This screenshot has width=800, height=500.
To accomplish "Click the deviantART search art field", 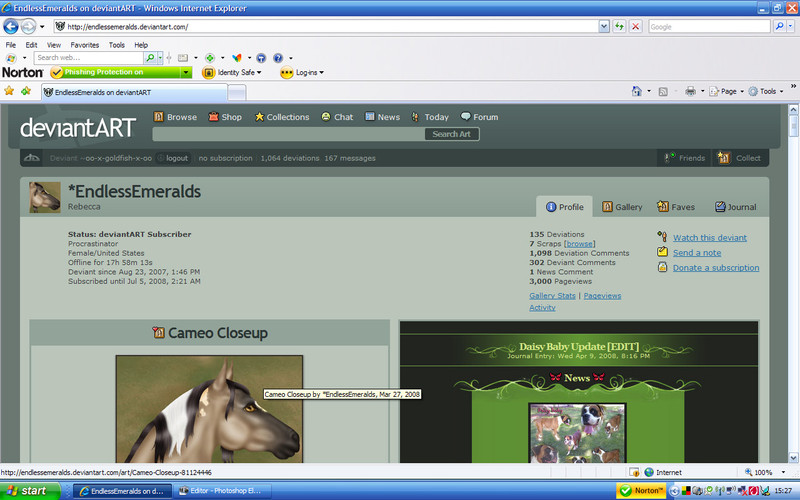I will [288, 134].
